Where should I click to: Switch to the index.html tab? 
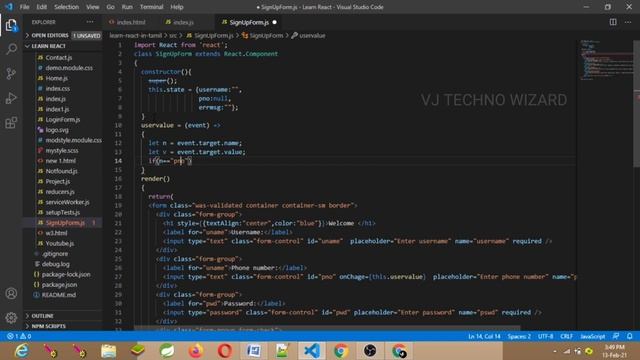131,22
